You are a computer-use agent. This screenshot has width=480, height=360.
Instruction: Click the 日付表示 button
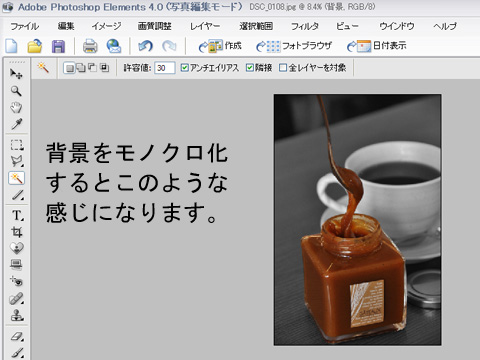(x=377, y=46)
